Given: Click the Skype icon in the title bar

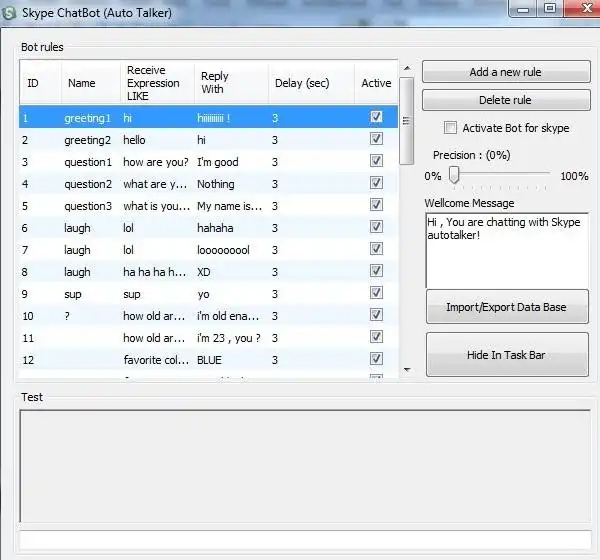Looking at the screenshot, I should tap(8, 13).
